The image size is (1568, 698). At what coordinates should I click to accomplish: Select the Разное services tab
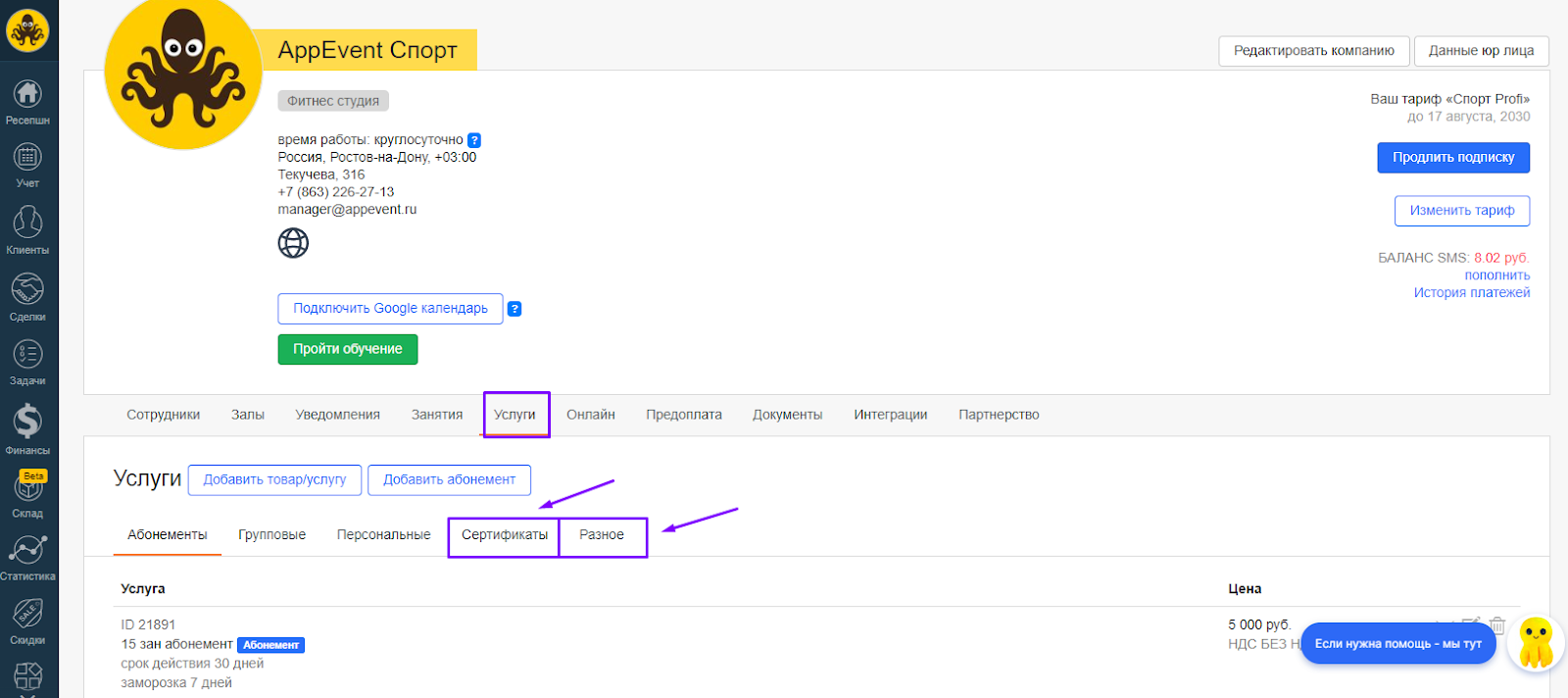[x=602, y=535]
